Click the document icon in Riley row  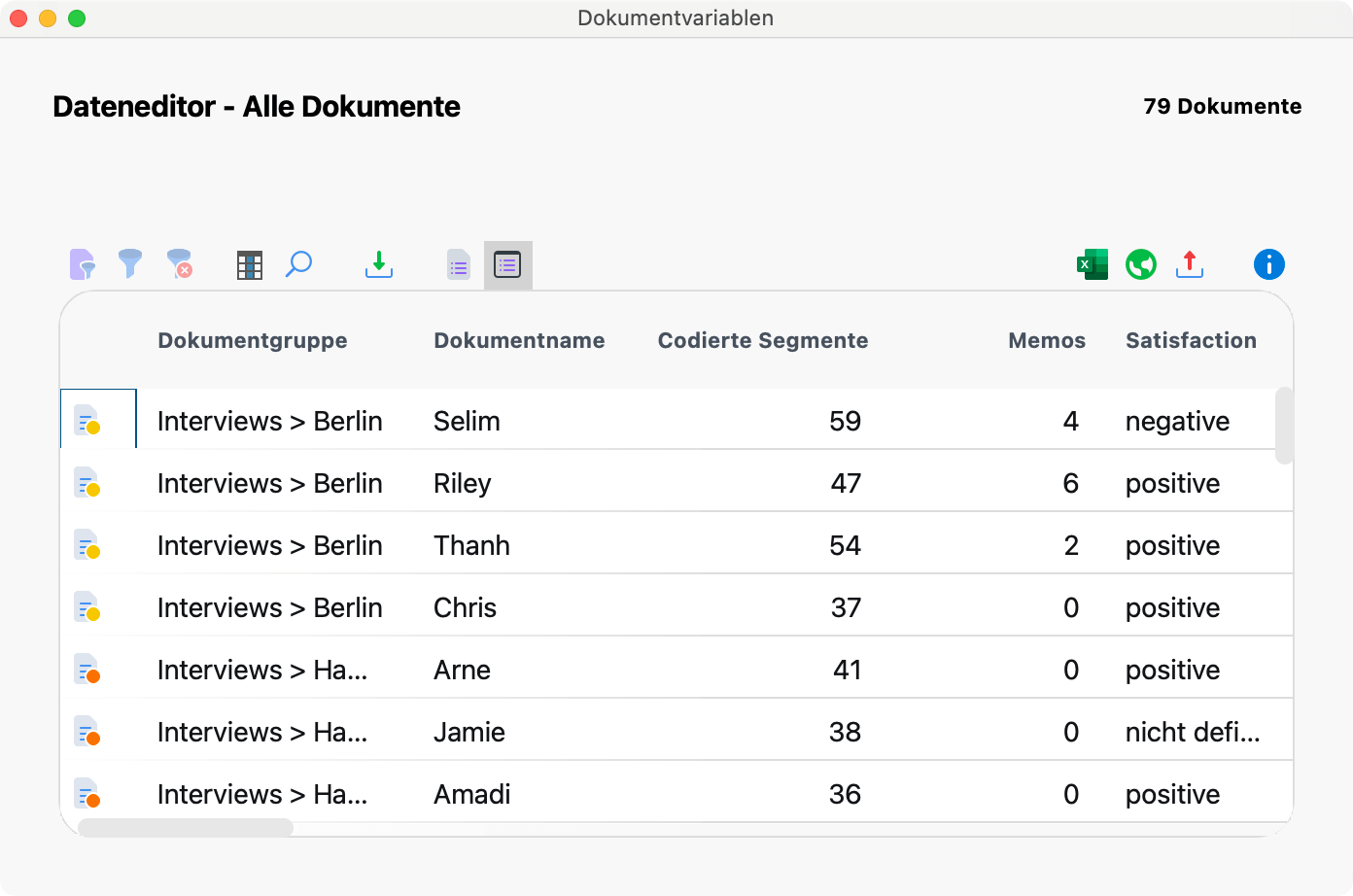pos(87,483)
